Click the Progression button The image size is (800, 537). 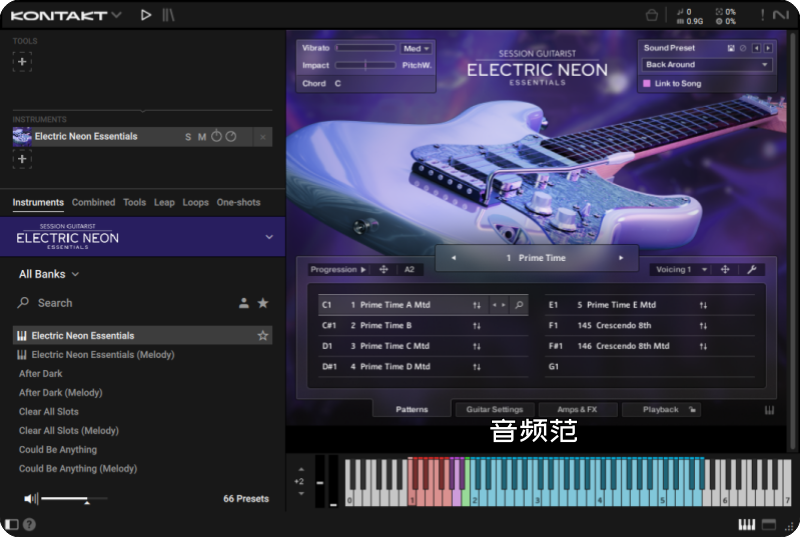(x=337, y=269)
